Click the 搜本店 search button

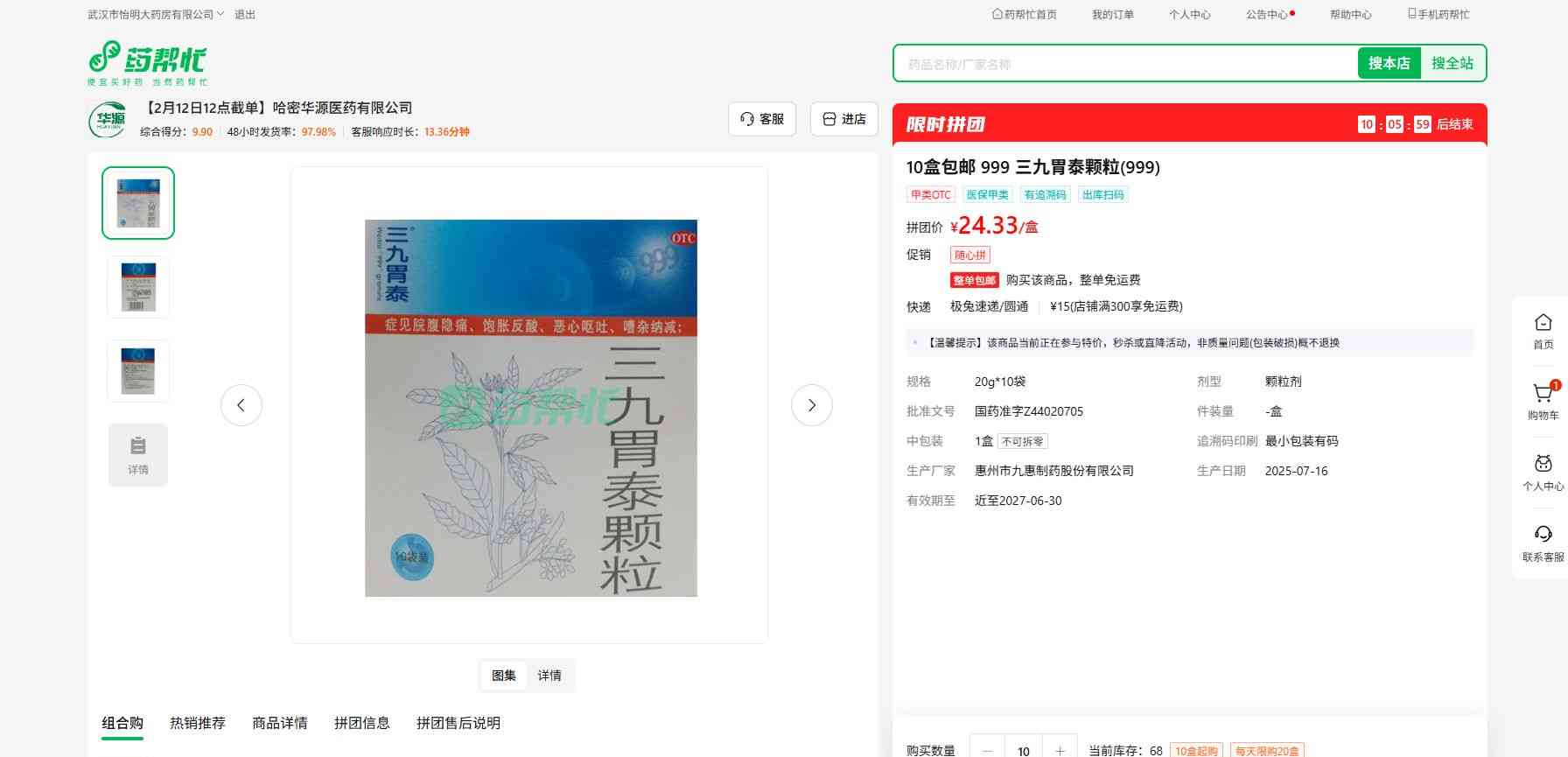coord(1389,63)
